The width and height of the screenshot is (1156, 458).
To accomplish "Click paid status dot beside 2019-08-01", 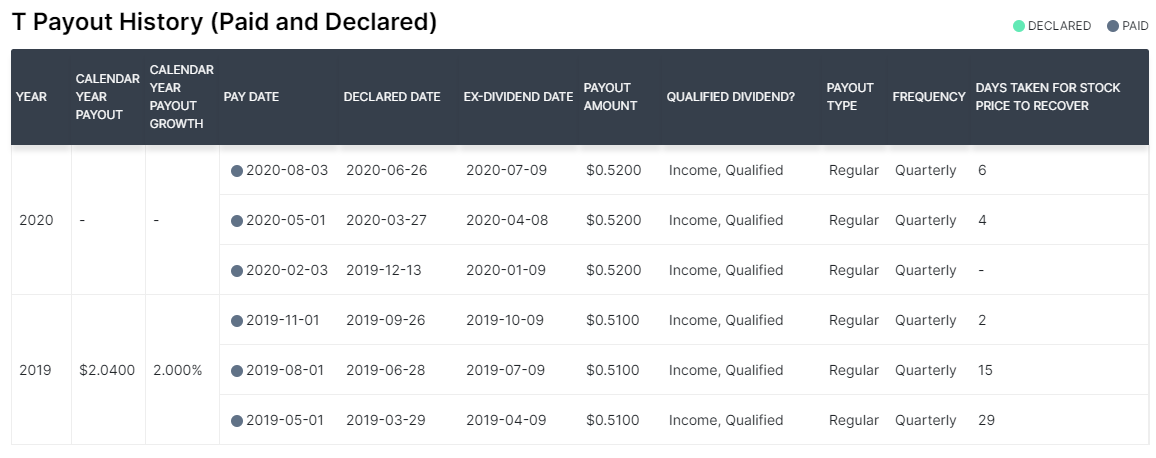I will tap(237, 371).
